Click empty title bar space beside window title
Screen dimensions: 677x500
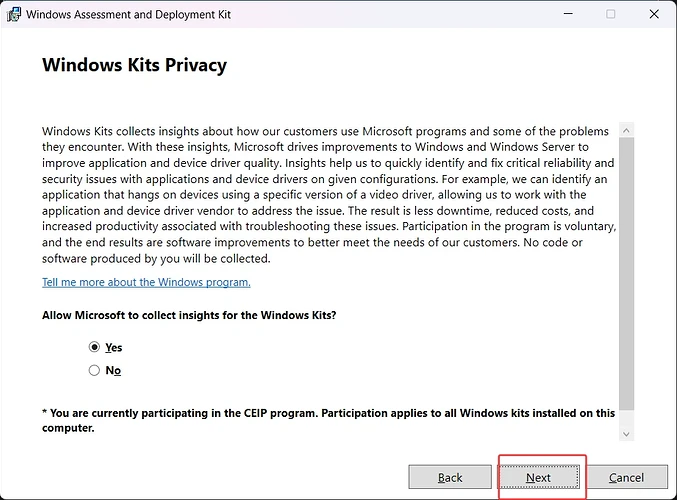click(x=400, y=14)
